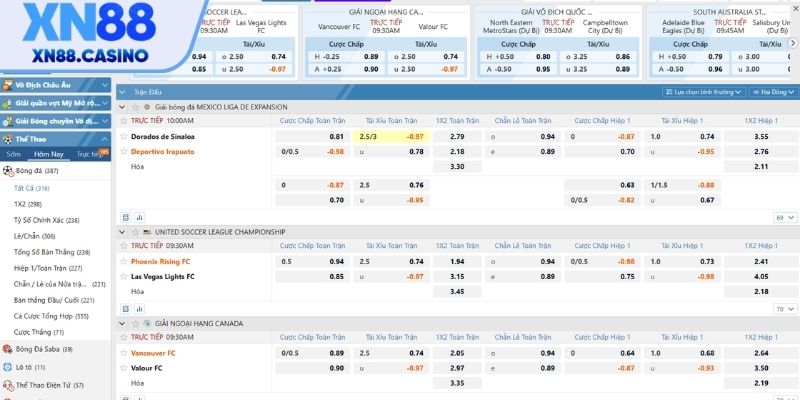Image resolution: width=800 pixels, height=400 pixels.
Task: Favorite the United Soccer League Championship star
Action: click(135, 231)
